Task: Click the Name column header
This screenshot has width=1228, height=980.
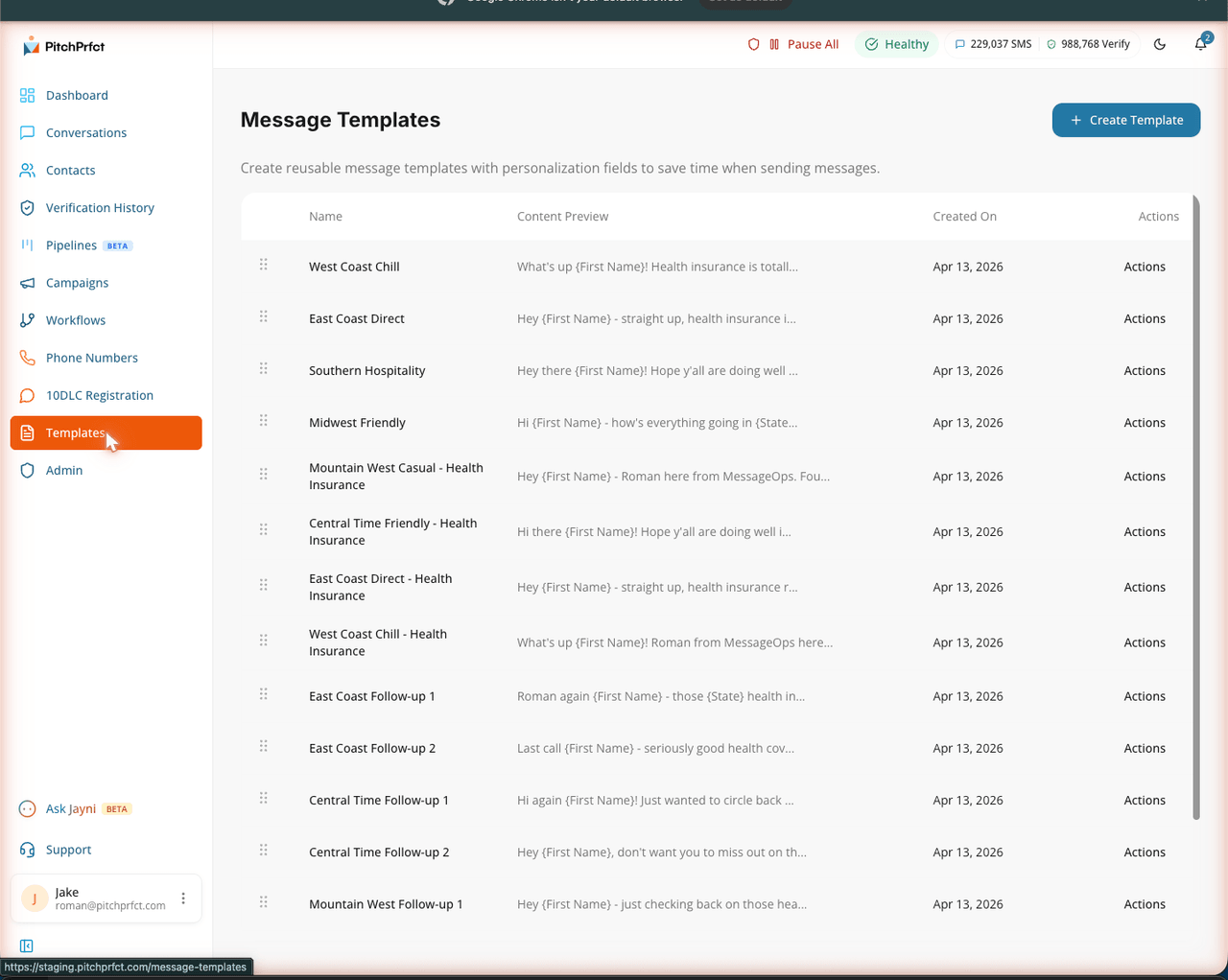Action: pos(325,216)
